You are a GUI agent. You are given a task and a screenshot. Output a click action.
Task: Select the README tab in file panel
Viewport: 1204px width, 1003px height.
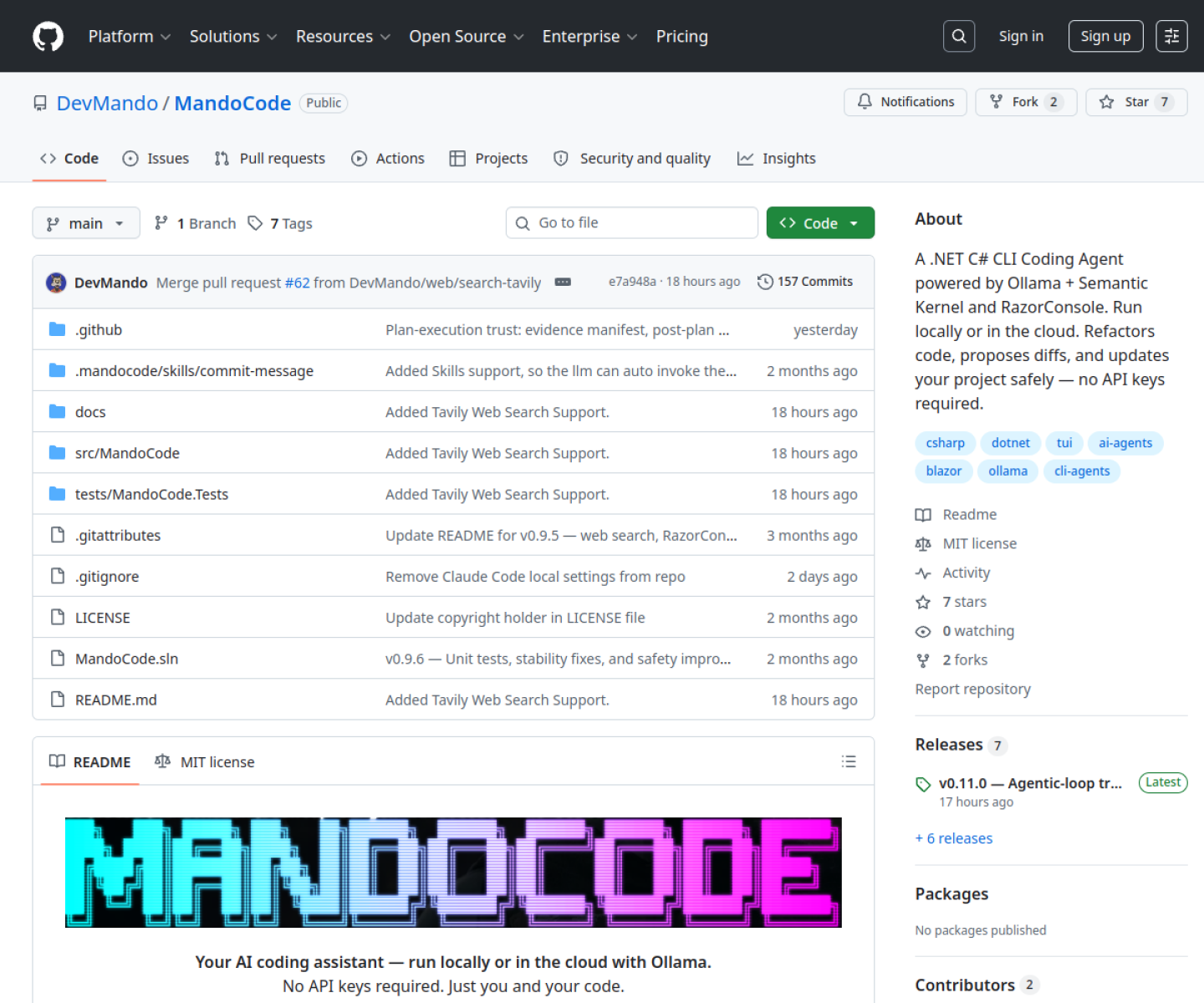89,761
